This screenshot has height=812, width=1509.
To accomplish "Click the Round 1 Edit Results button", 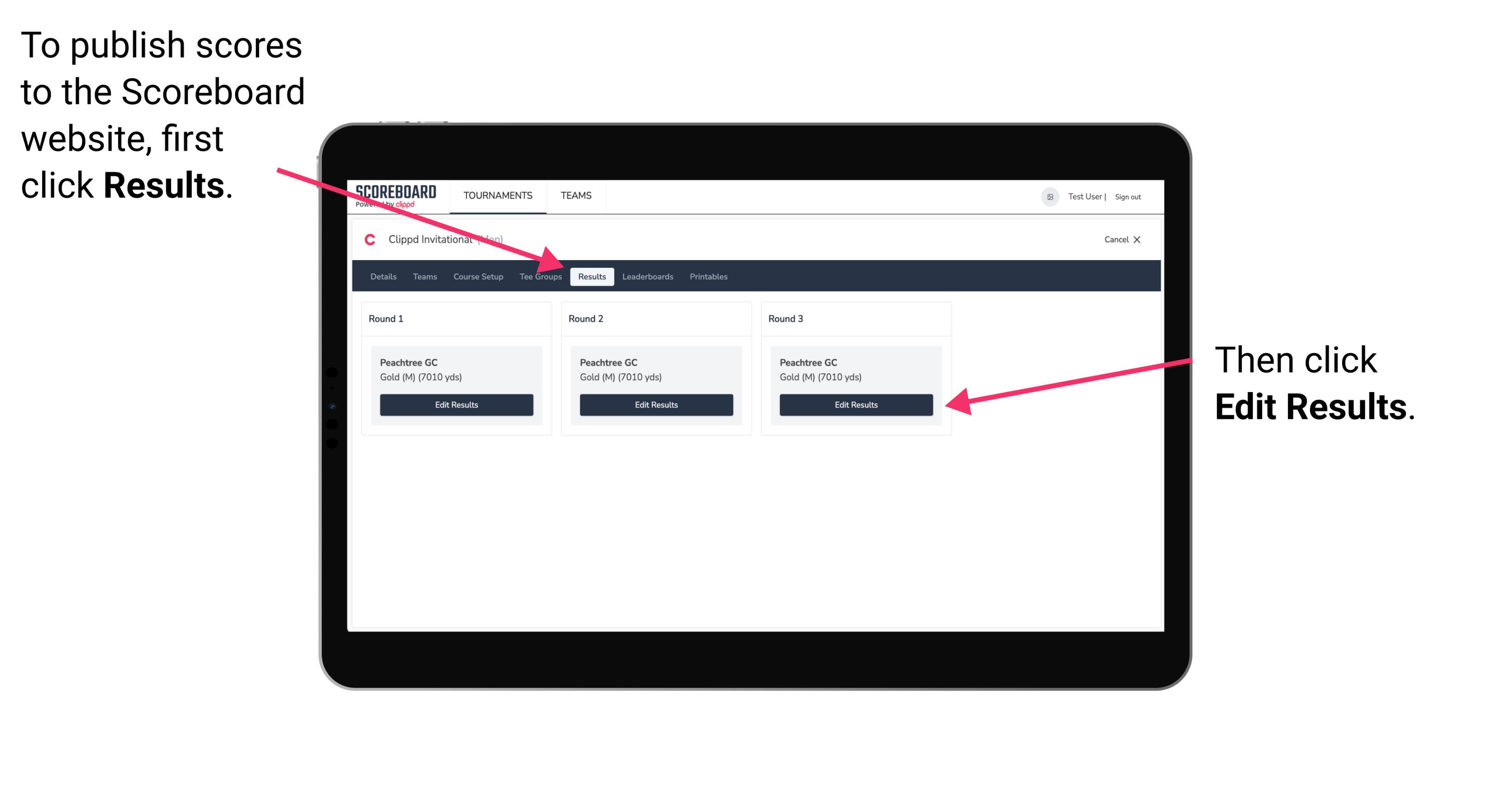I will point(457,405).
